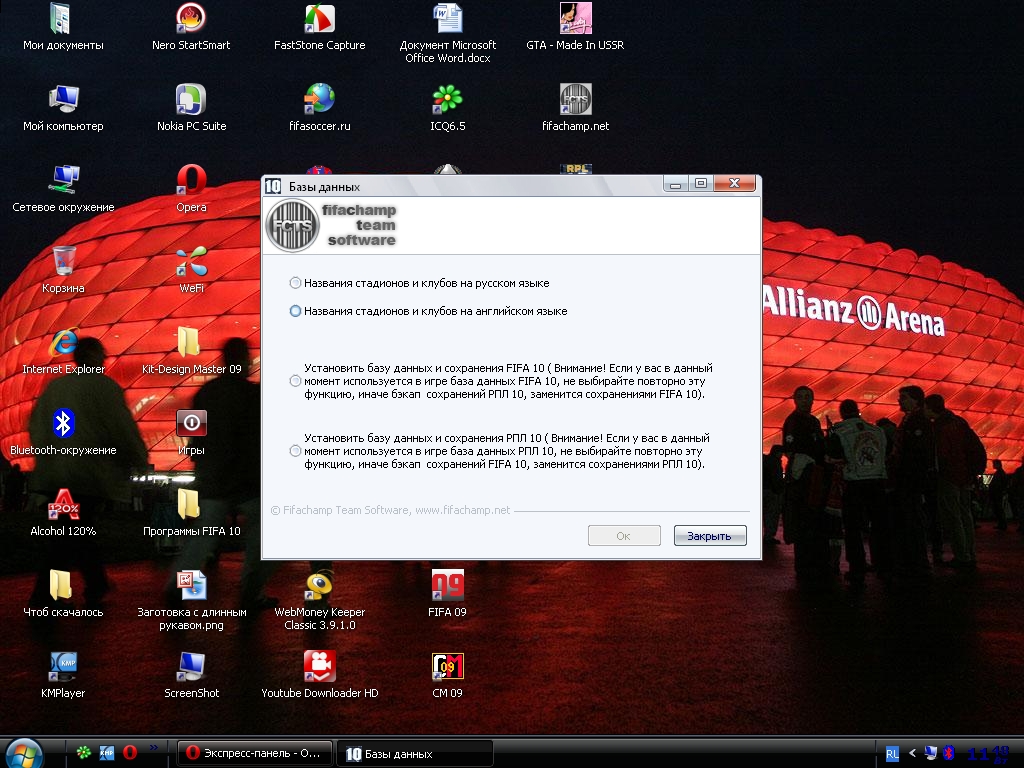Image resolution: width=1024 pixels, height=768 pixels.
Task: Switch to Базы данных taskbar button
Action: (415, 754)
